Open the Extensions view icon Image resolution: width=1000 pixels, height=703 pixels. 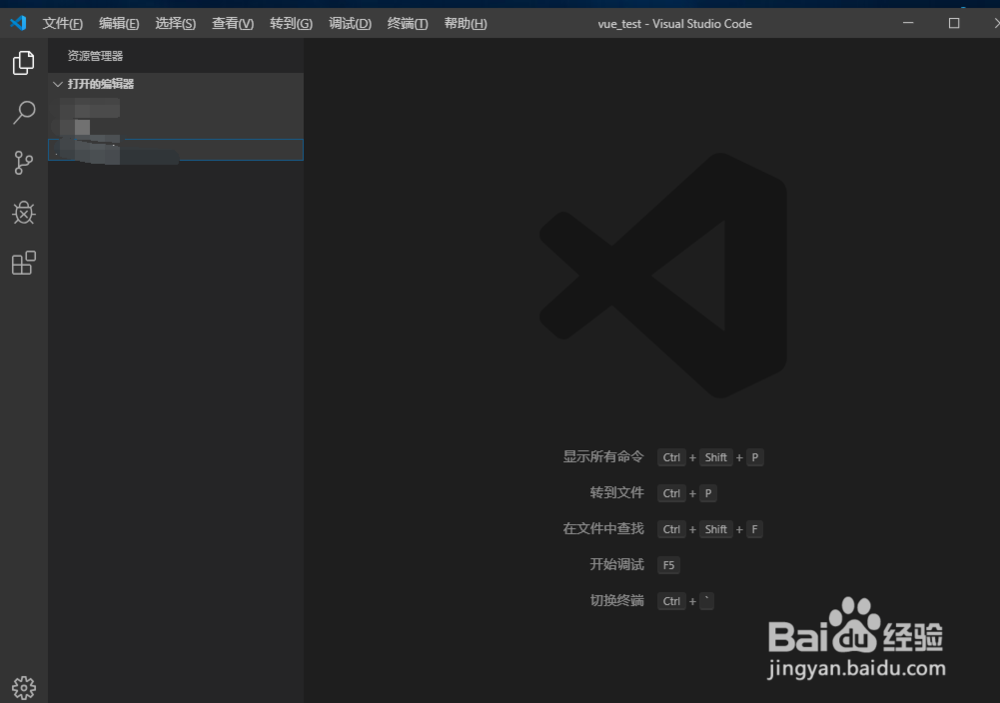pos(24,263)
